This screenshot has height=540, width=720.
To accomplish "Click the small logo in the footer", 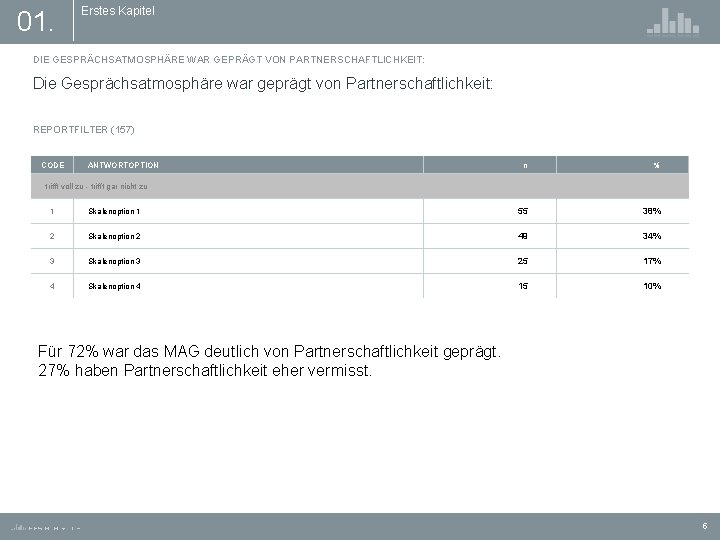I will click(x=45, y=528).
